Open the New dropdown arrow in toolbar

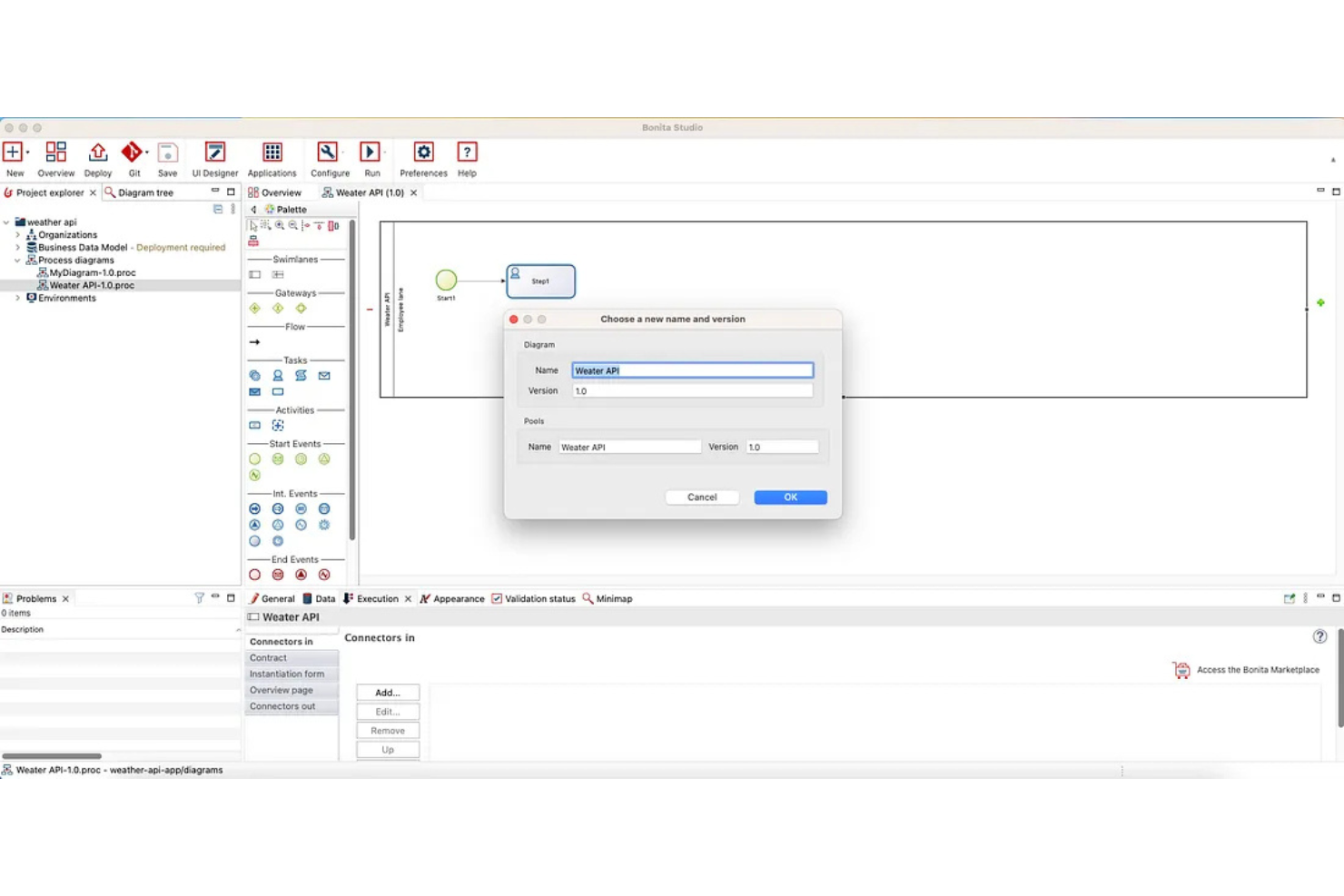[x=28, y=153]
